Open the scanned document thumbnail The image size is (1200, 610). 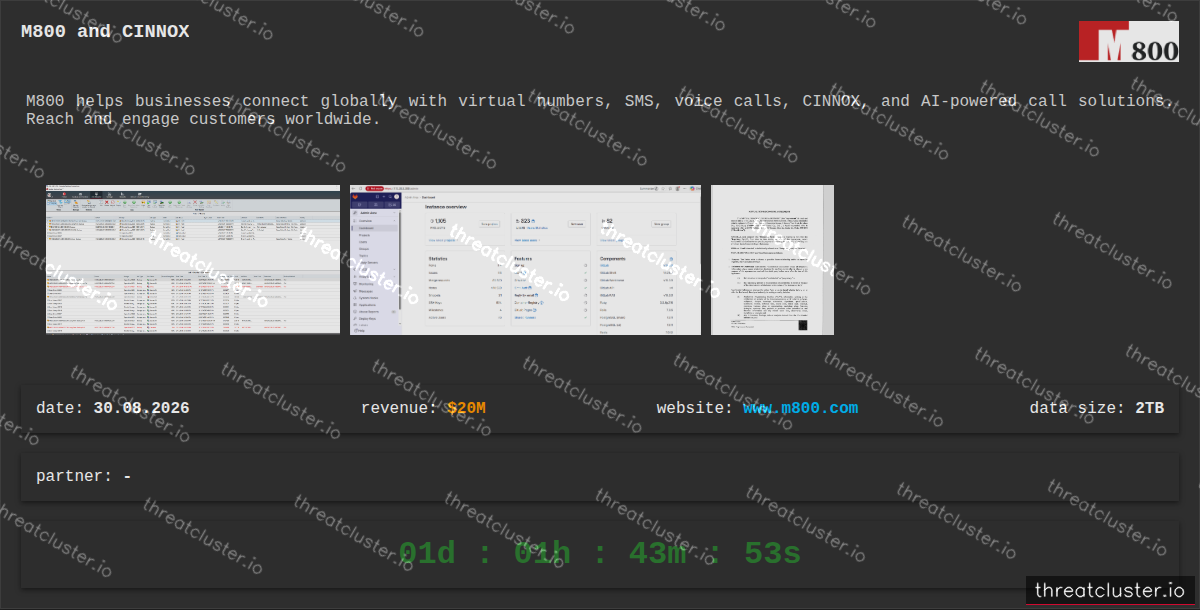[x=772, y=260]
